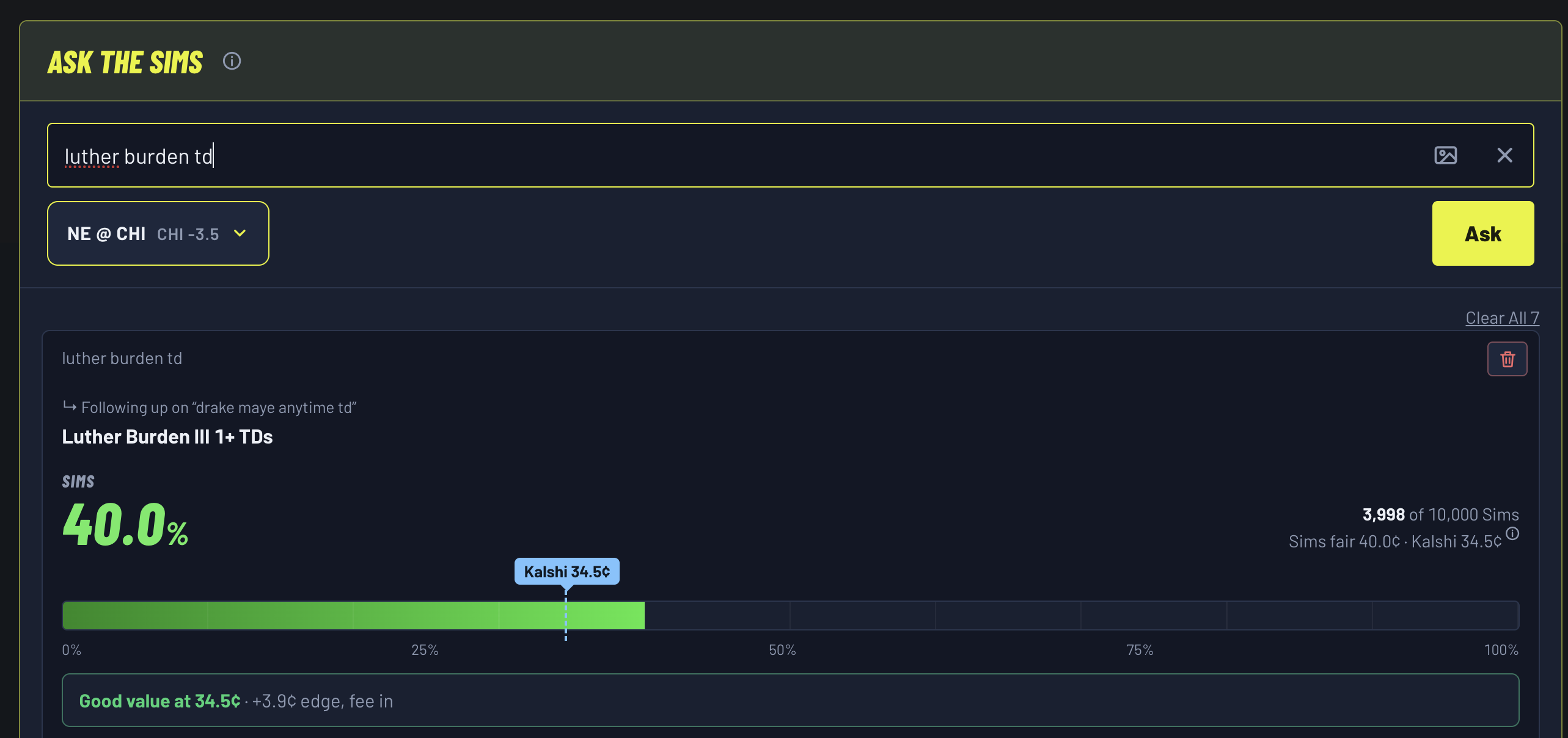This screenshot has height=738, width=1568.
Task: Click the info icon beside Ask The Sims
Action: coord(232,61)
